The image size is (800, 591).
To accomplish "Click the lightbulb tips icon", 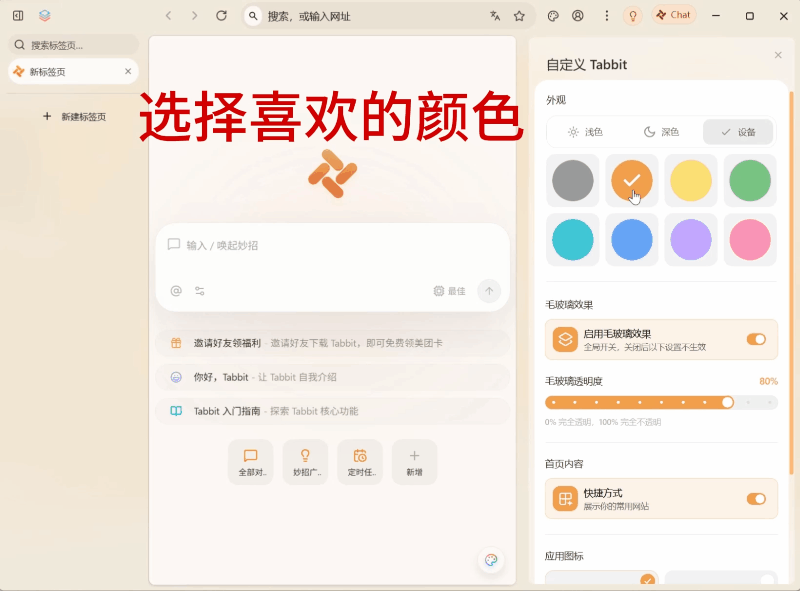I will 633,16.
